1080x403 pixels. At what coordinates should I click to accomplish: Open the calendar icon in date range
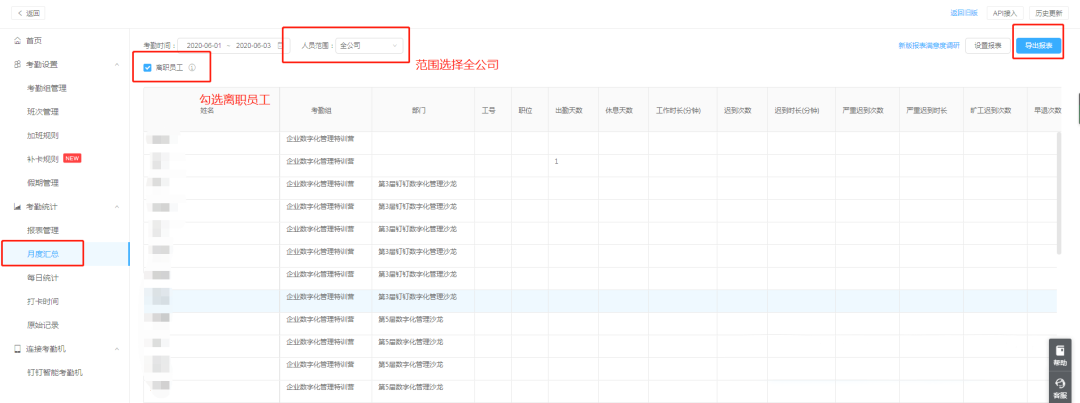tap(280, 46)
